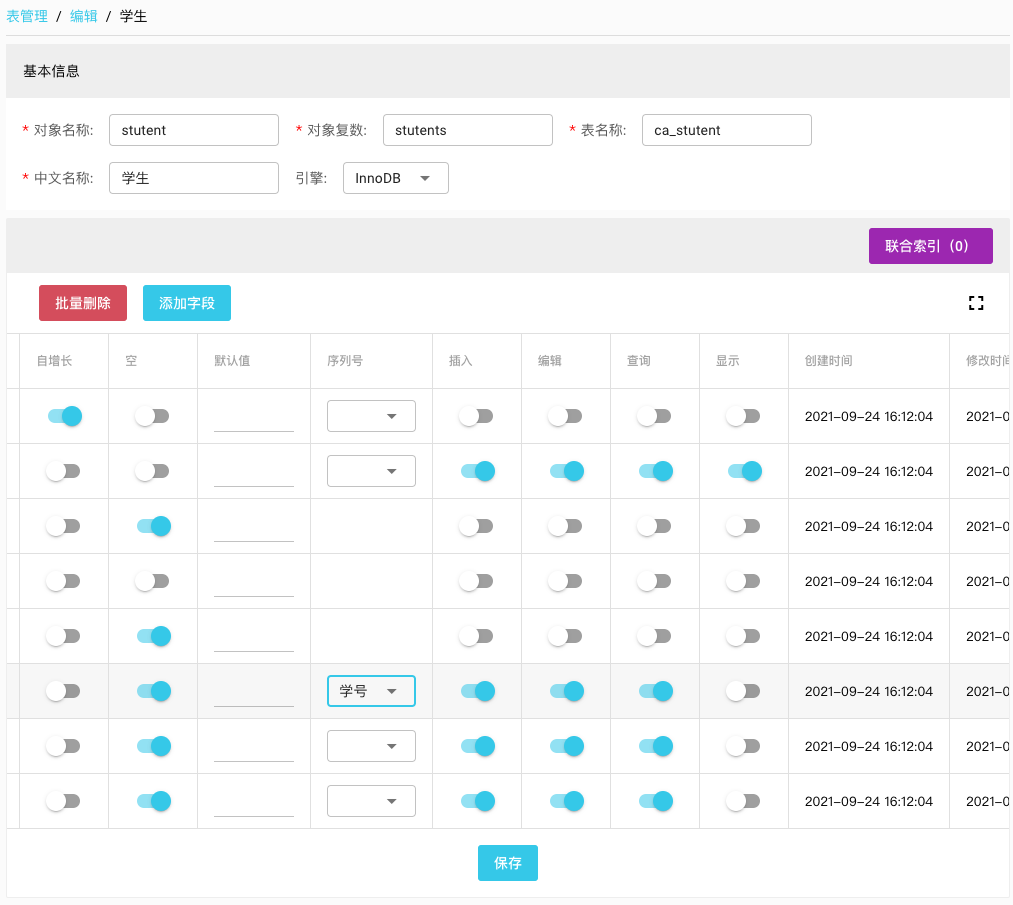
Task: Open 联合索引 (0) button
Action: pyautogui.click(x=930, y=246)
